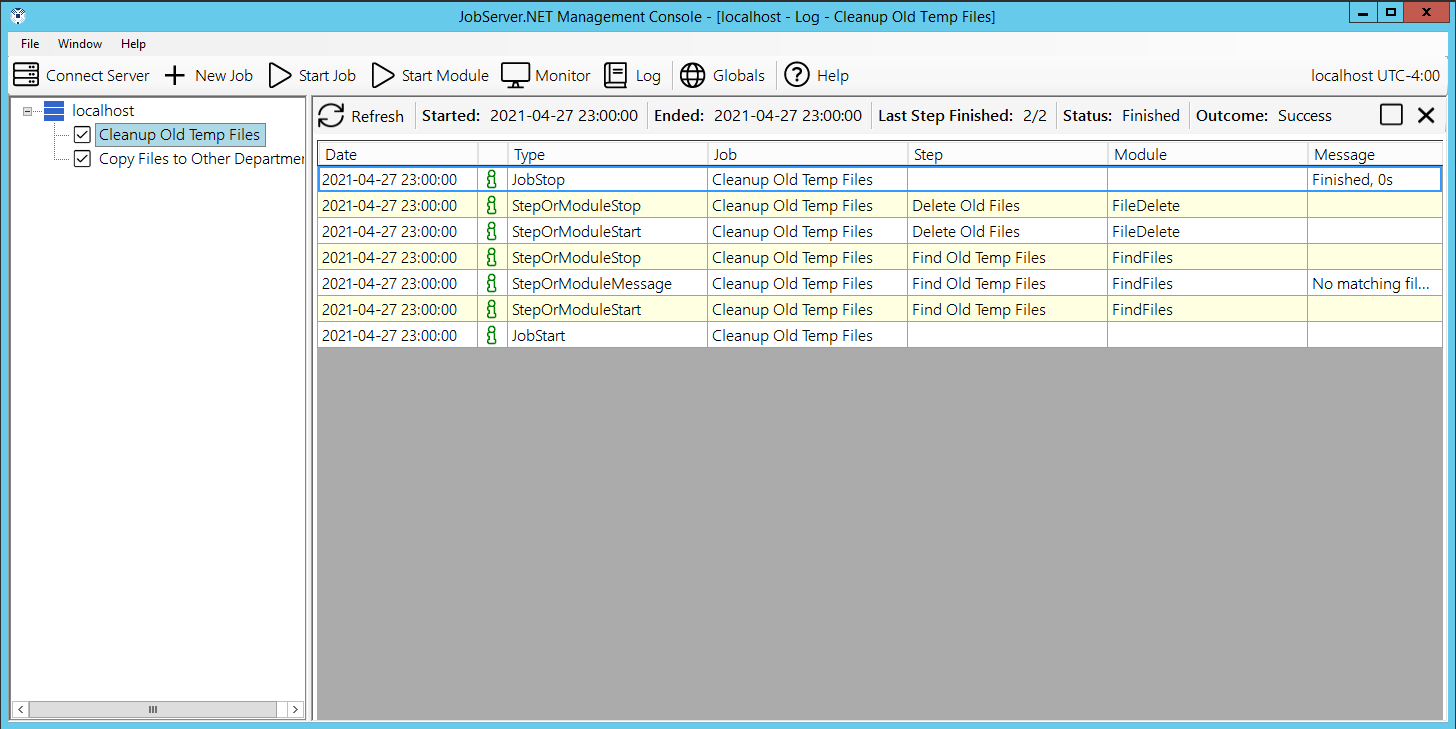
Task: Refresh the log view
Action: click(331, 116)
